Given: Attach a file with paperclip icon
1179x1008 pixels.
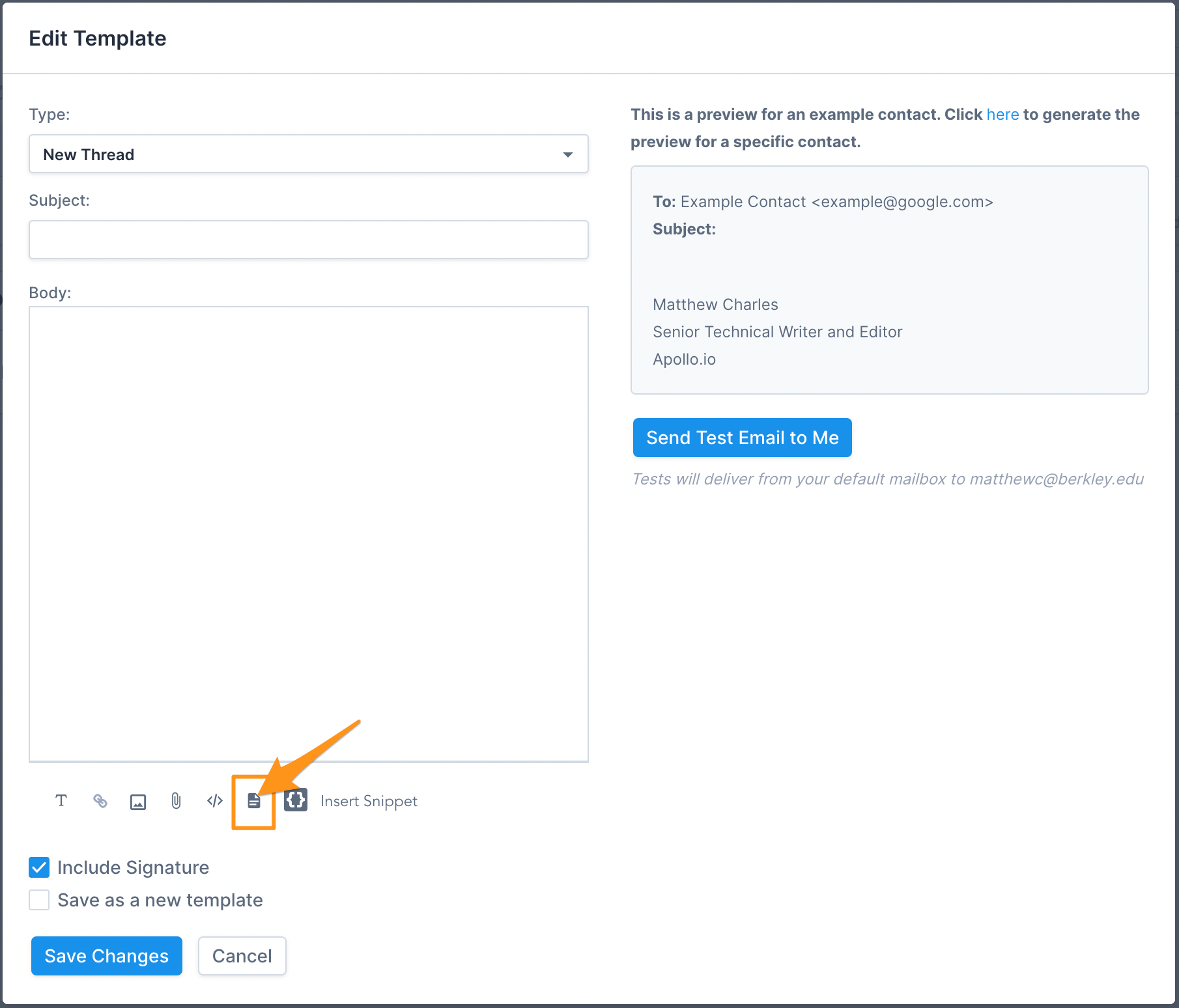Looking at the screenshot, I should [176, 801].
